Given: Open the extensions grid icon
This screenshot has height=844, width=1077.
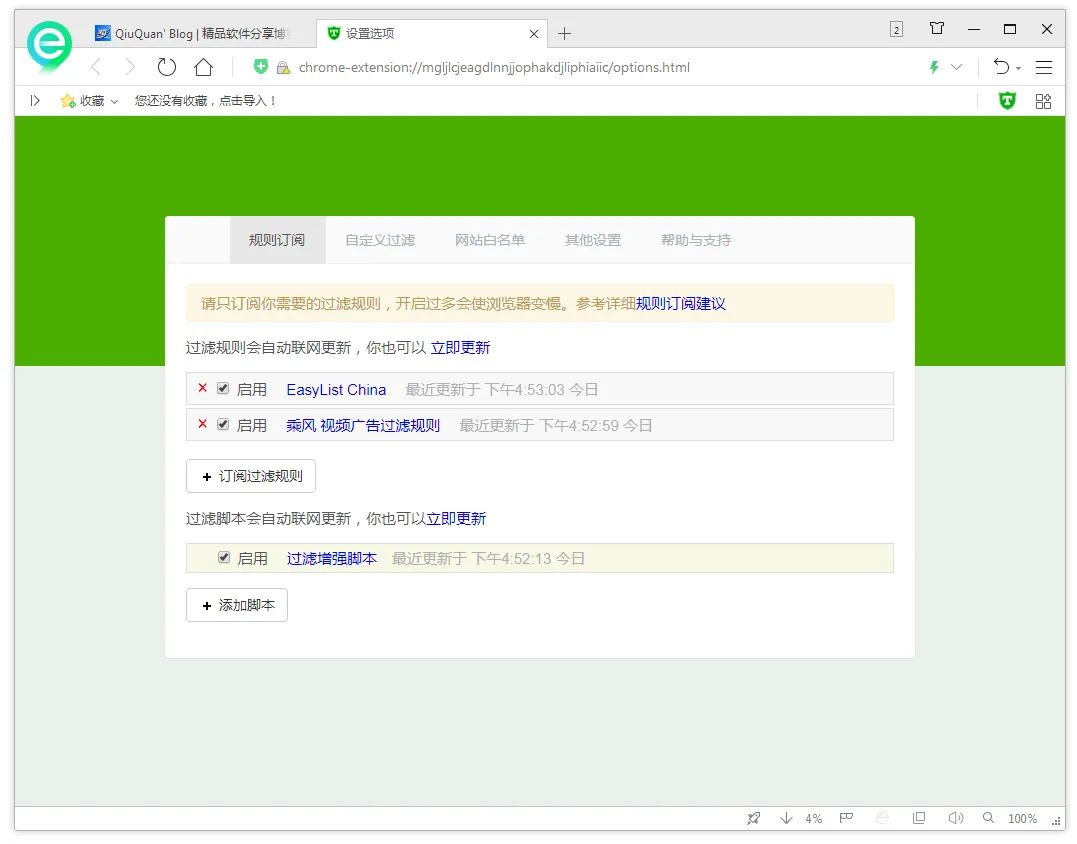Looking at the screenshot, I should click(x=1042, y=100).
